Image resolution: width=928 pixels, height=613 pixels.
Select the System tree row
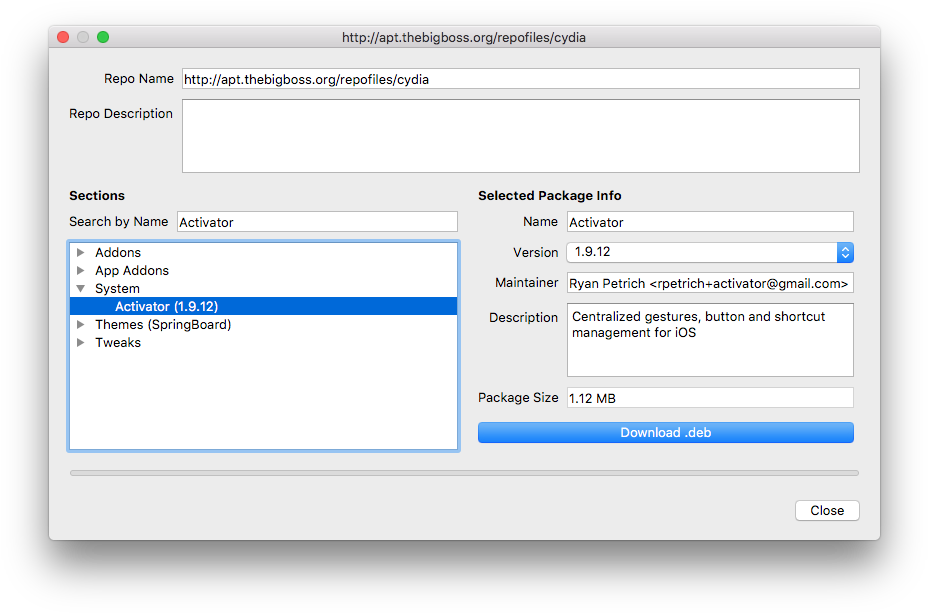pos(263,289)
